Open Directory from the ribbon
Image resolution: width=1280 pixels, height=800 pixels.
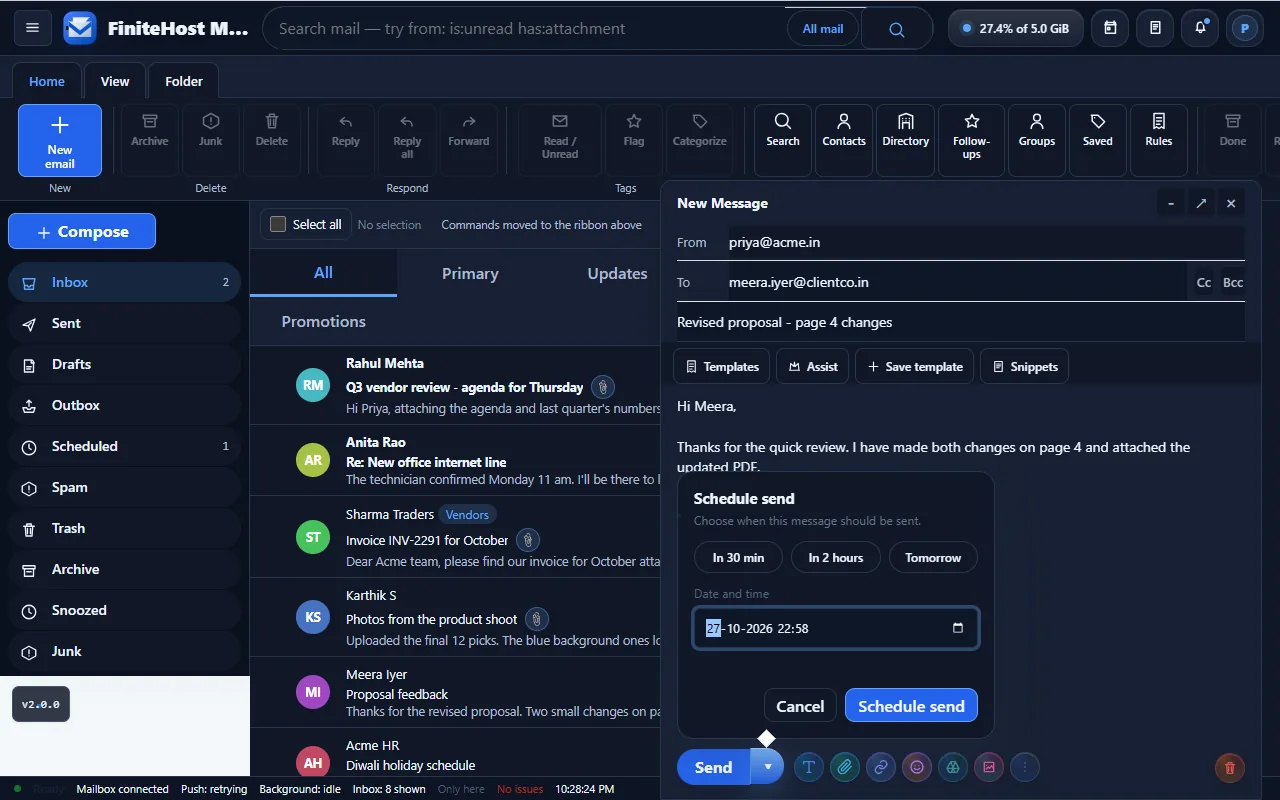(906, 141)
